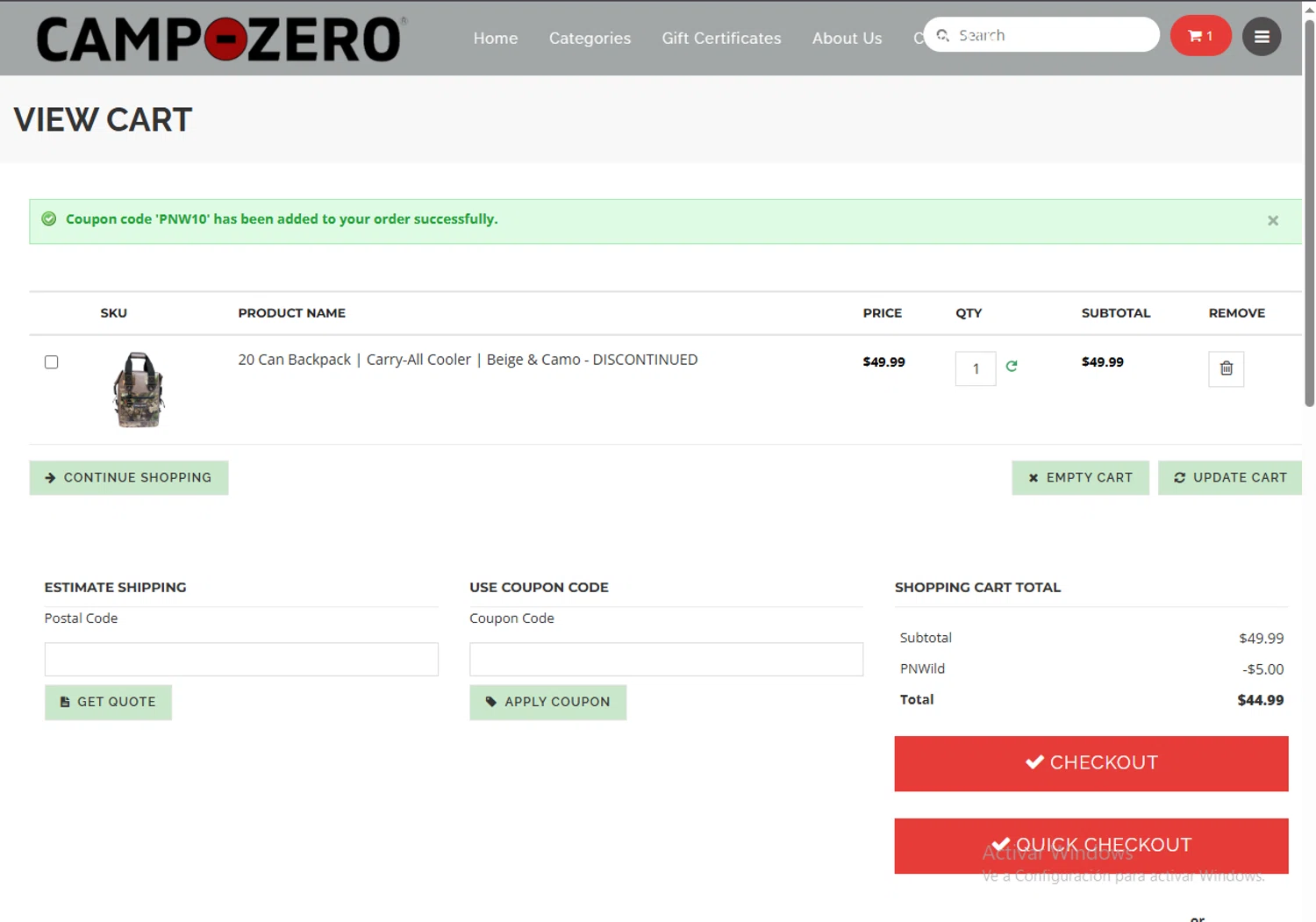The image size is (1316, 922).
Task: Click the quantity field showing 1
Action: (976, 368)
